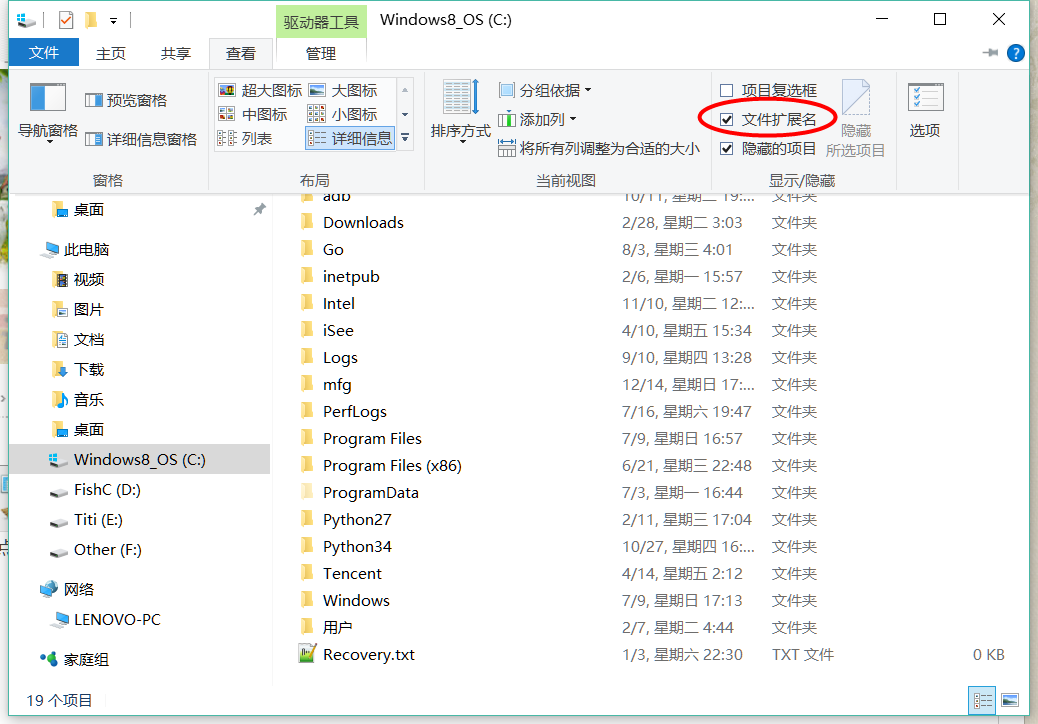Click the Help question mark icon
1038x724 pixels.
pyautogui.click(x=1016, y=53)
